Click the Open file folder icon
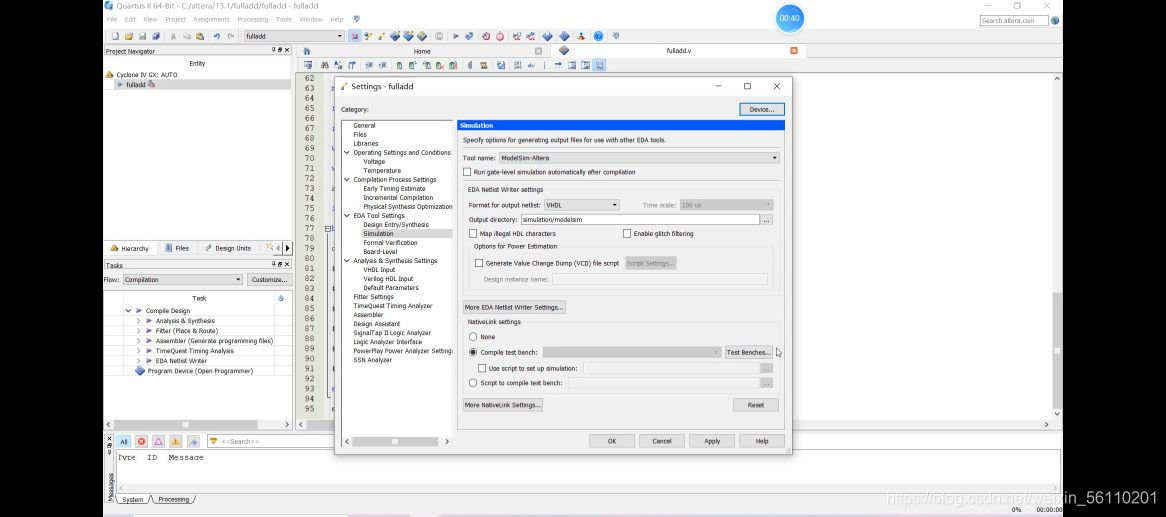Viewport: 1166px width, 517px height. click(129, 36)
